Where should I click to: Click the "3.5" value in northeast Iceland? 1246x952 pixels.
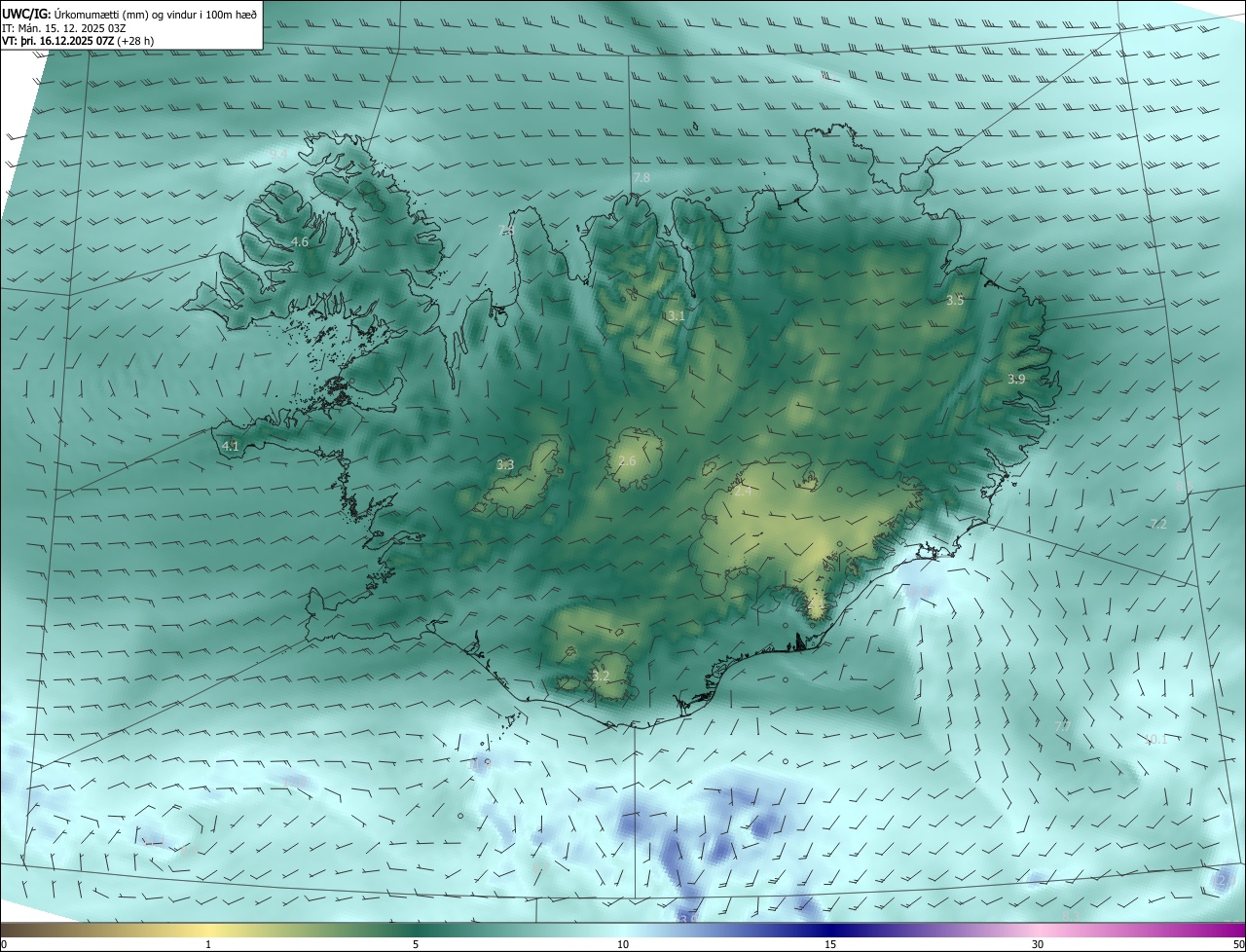coord(955,301)
